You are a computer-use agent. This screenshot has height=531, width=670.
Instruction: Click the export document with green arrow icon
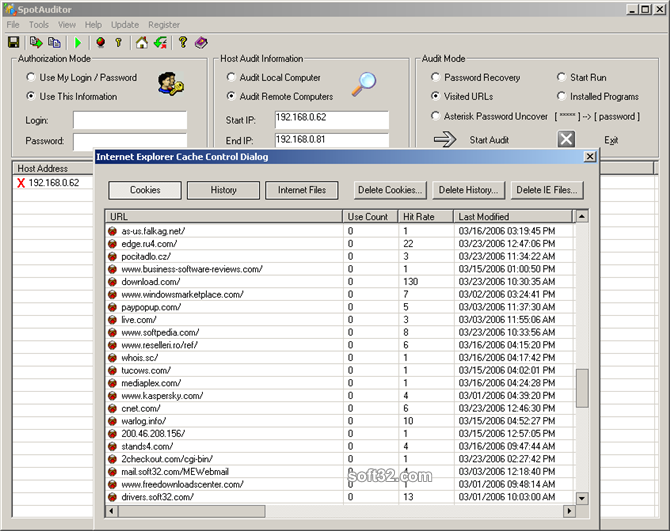click(x=36, y=42)
